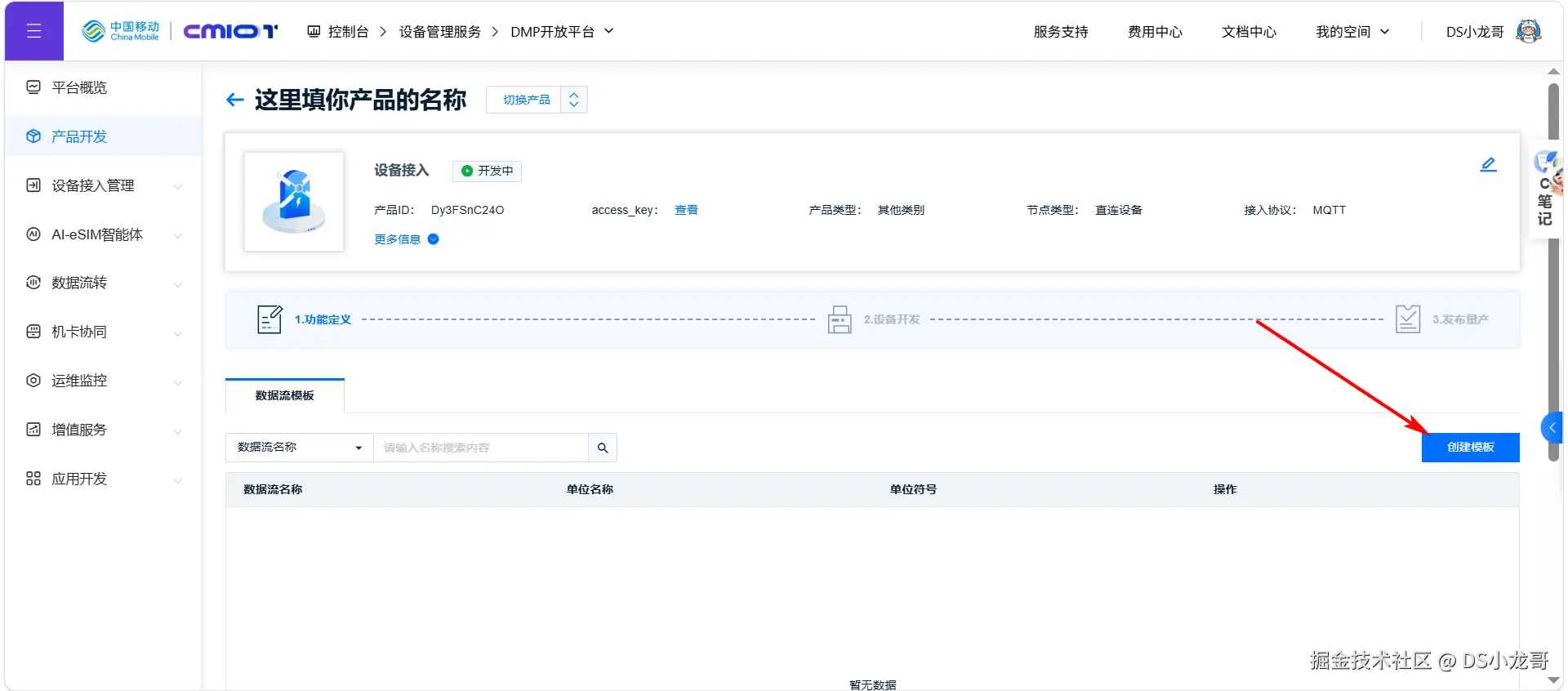Click the 运维监控 sidebar icon
Viewport: 1568px width, 691px height.
(33, 381)
